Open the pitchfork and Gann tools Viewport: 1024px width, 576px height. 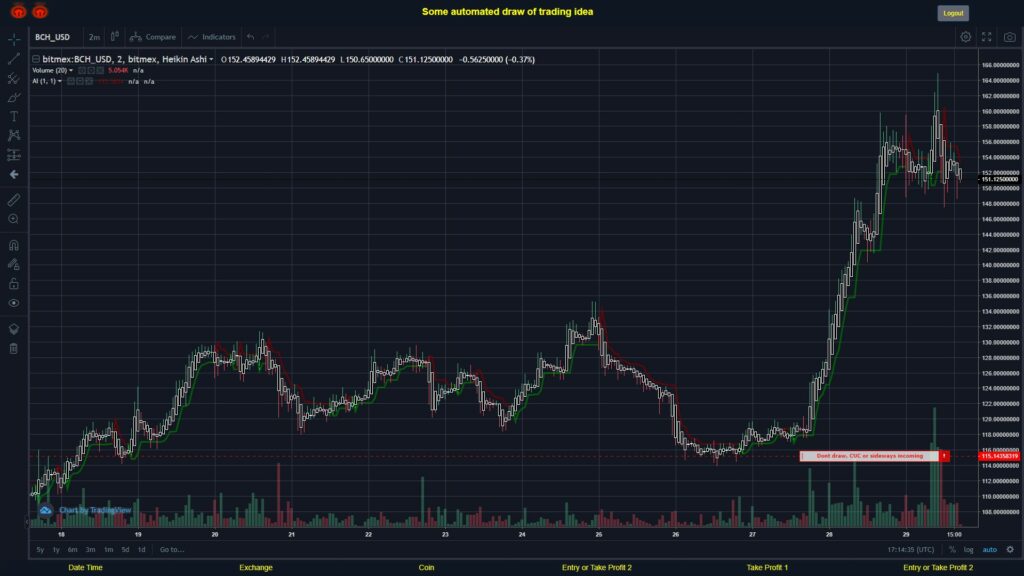[x=14, y=78]
